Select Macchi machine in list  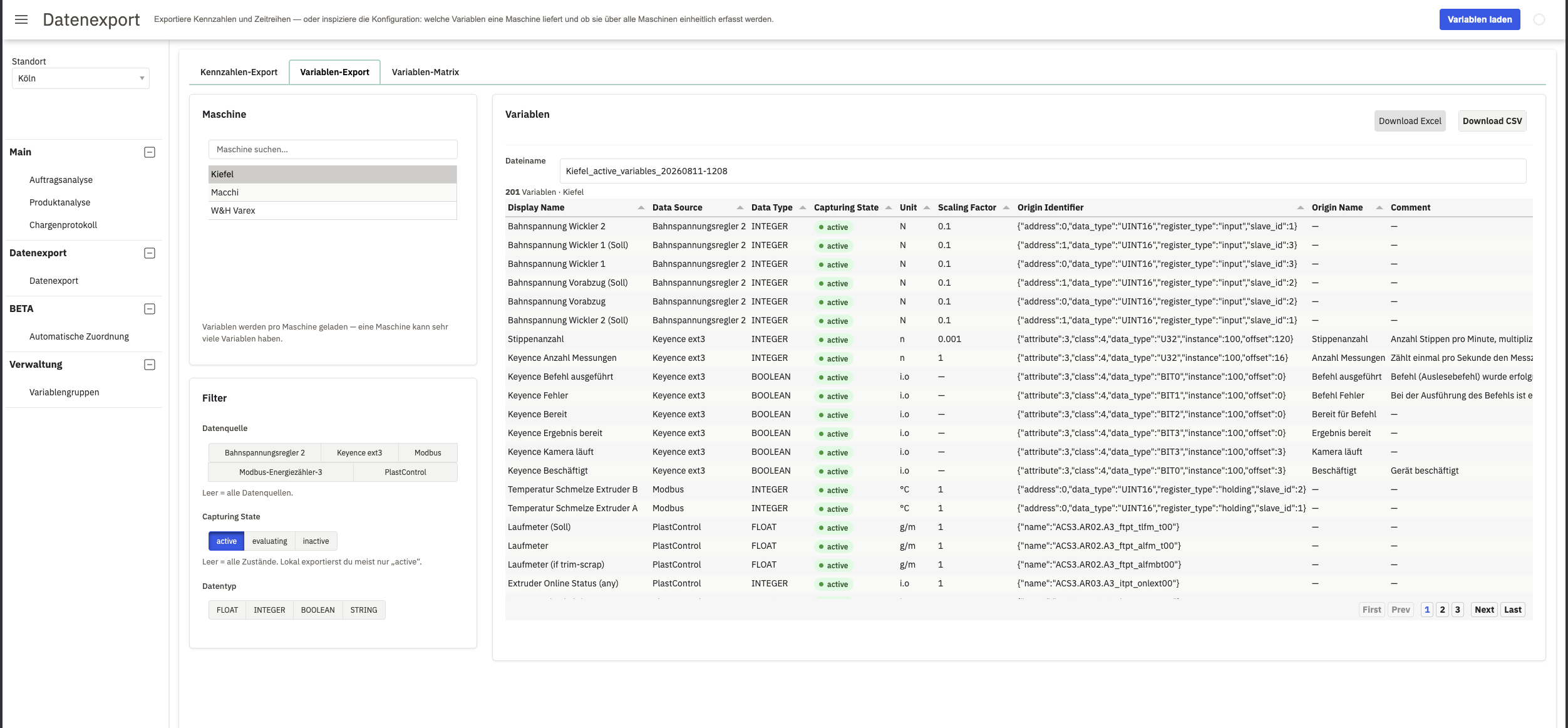click(333, 192)
